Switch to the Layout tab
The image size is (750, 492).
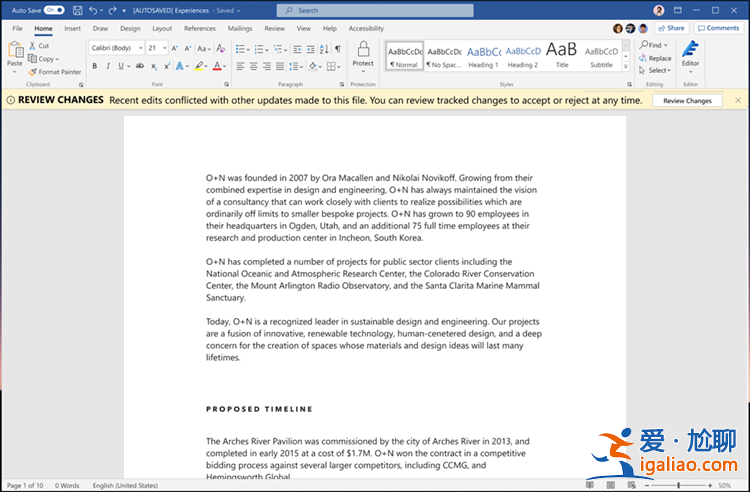coord(162,29)
